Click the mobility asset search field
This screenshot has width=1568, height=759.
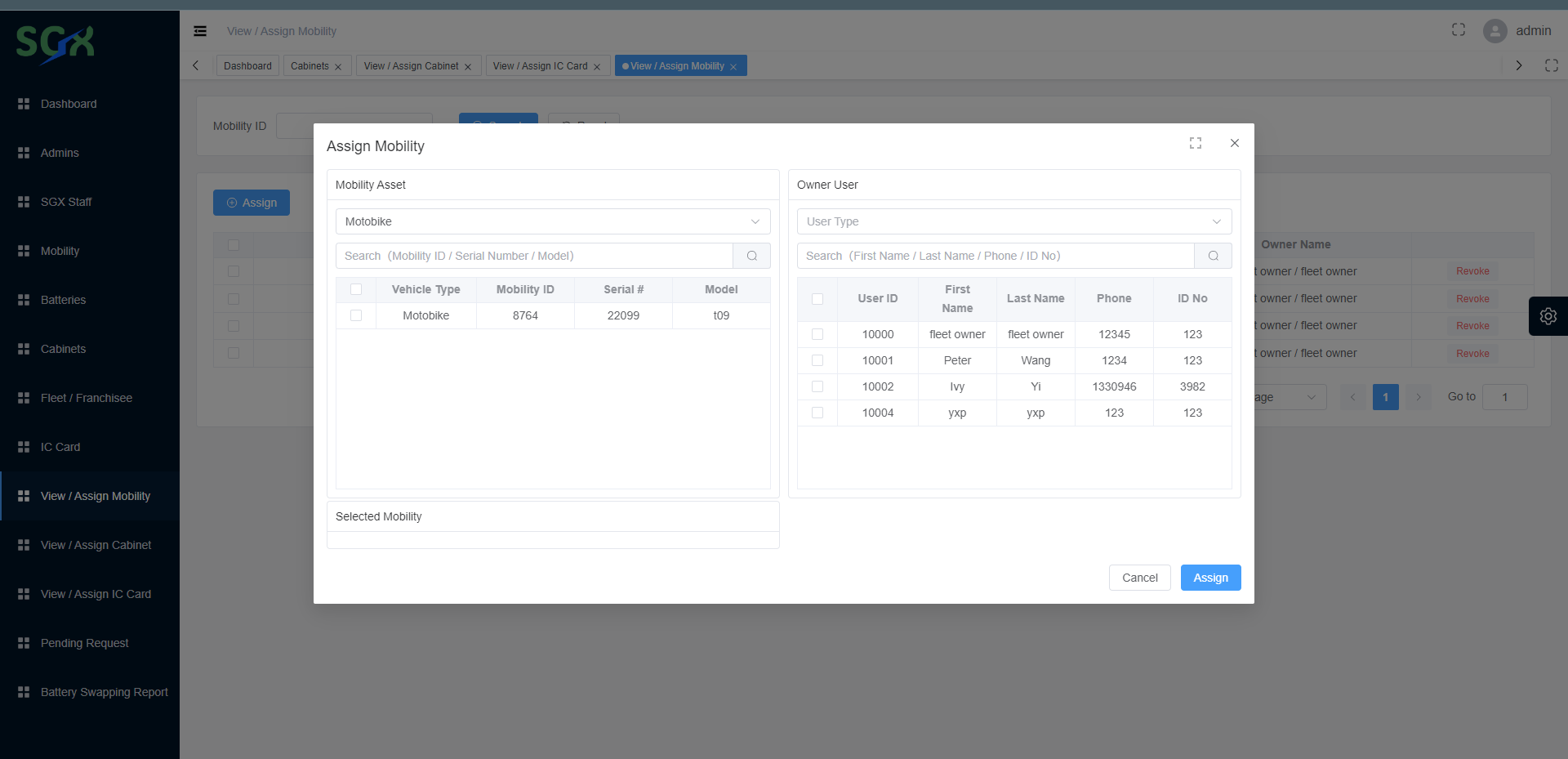tap(534, 256)
